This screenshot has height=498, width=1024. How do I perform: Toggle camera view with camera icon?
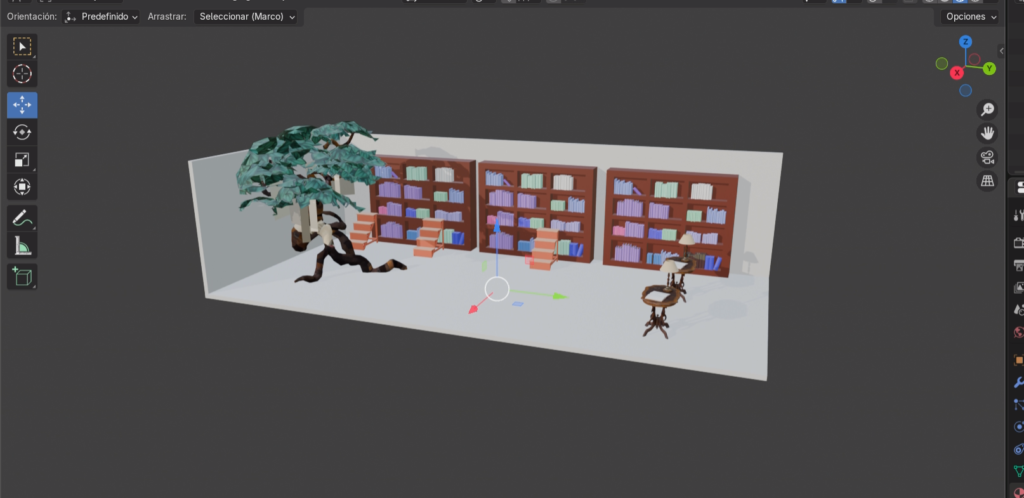[x=987, y=157]
